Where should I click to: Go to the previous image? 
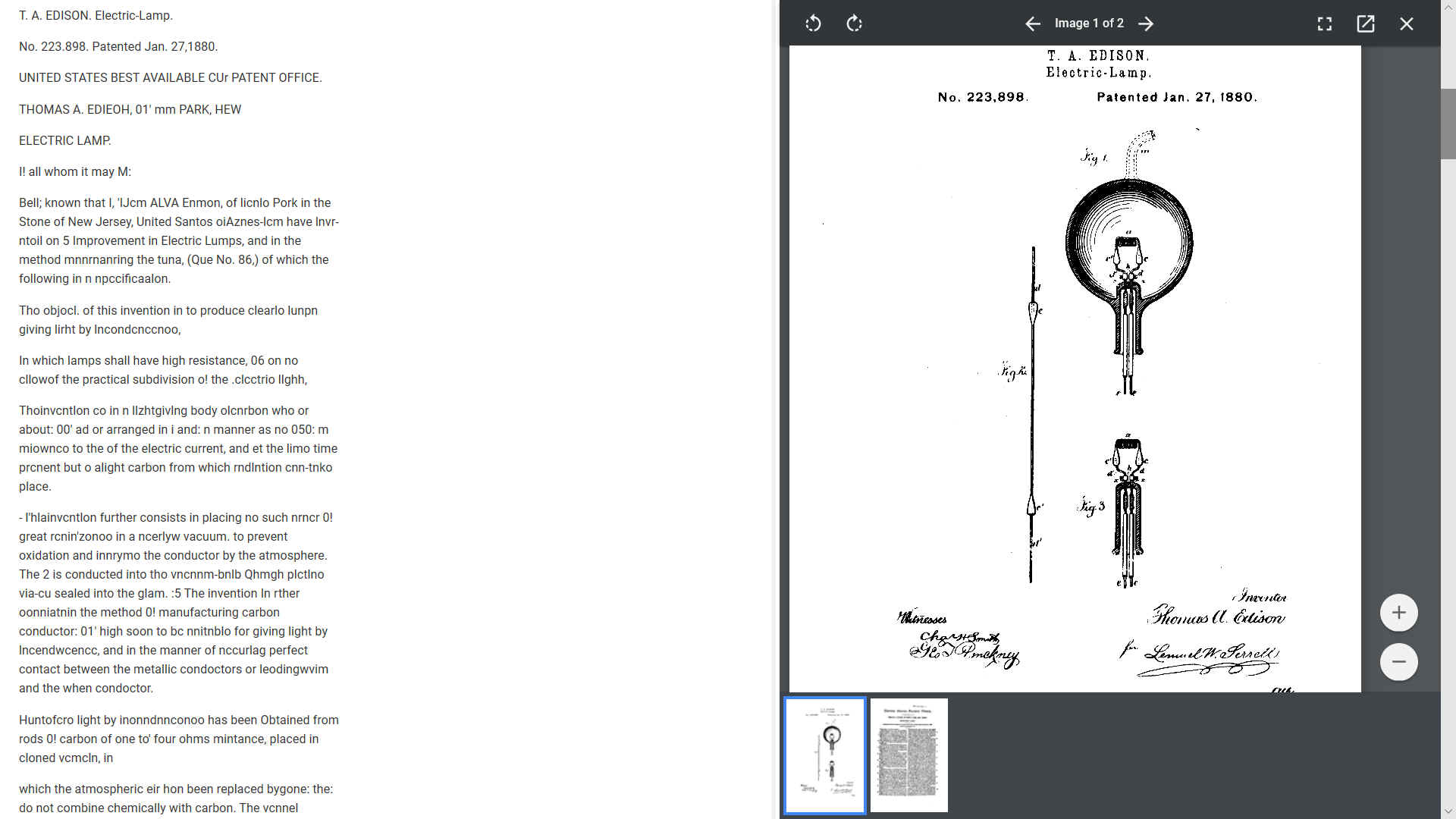pos(1033,24)
